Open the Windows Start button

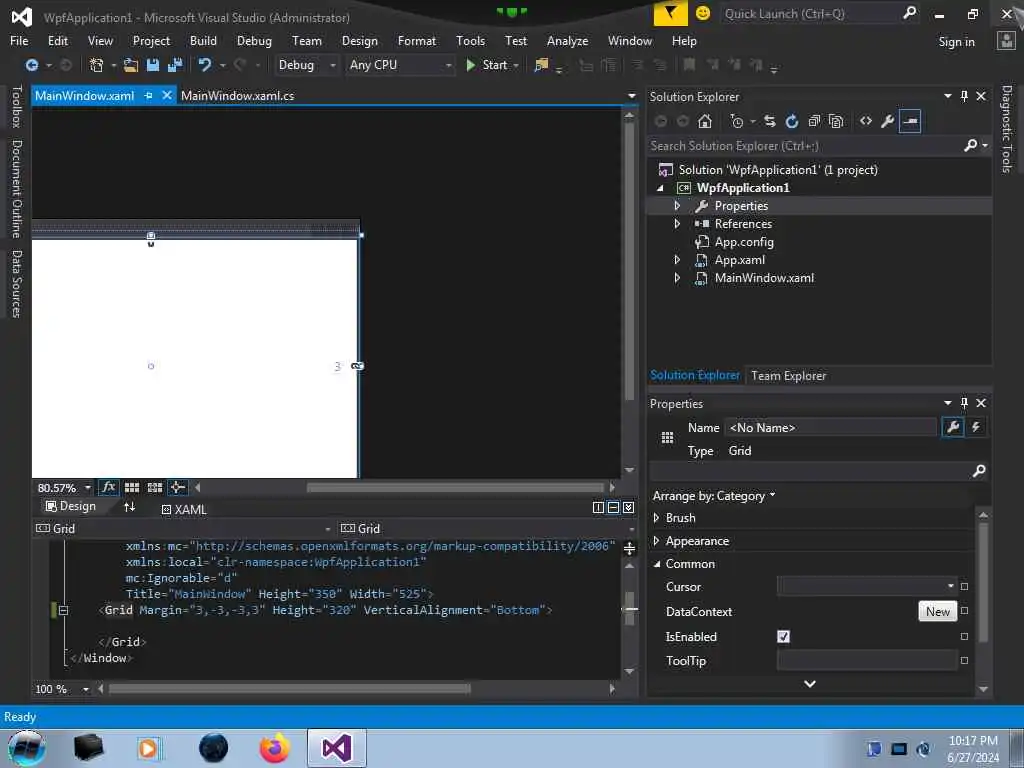pos(26,748)
